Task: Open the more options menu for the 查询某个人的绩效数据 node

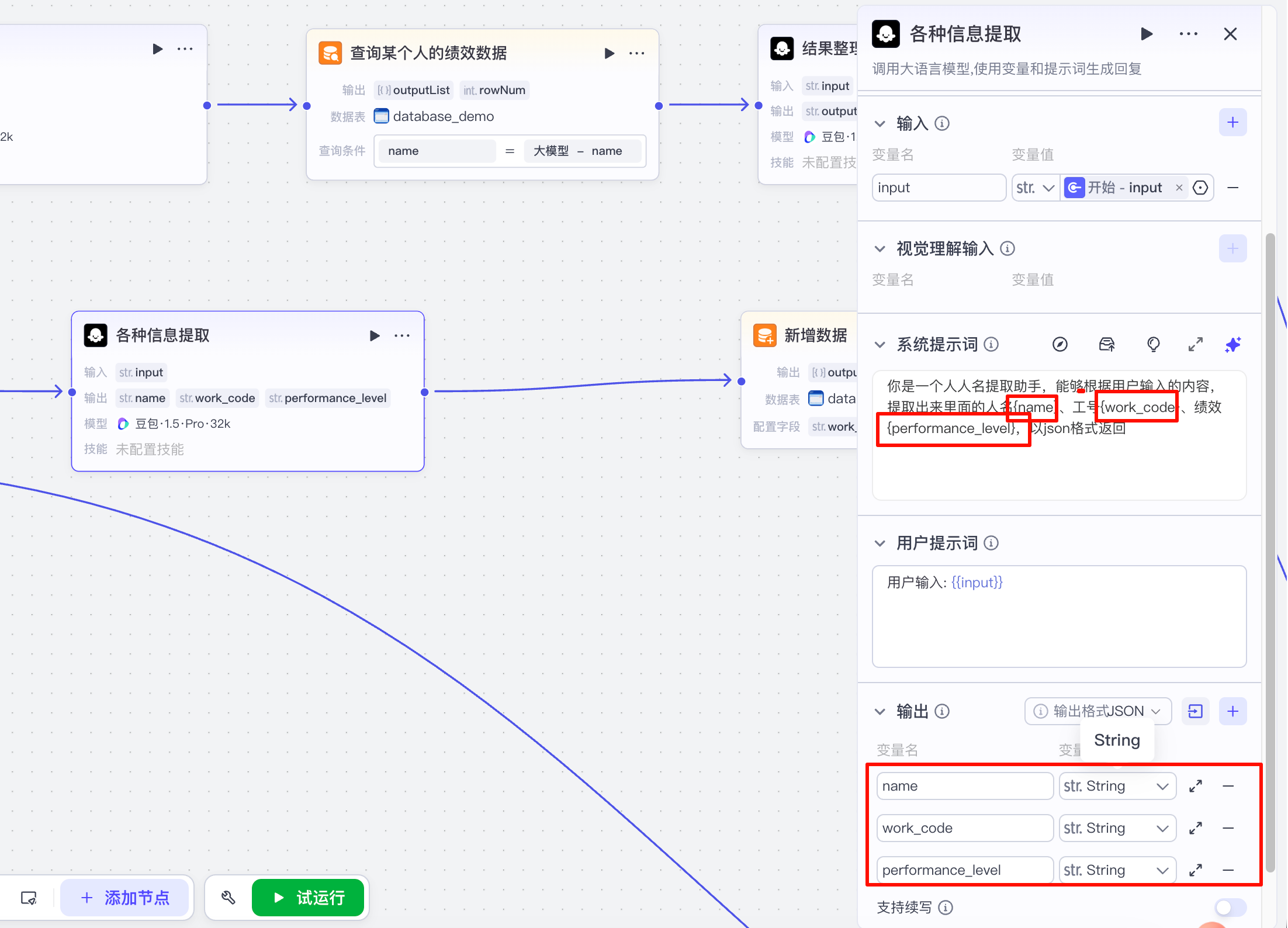Action: (636, 53)
